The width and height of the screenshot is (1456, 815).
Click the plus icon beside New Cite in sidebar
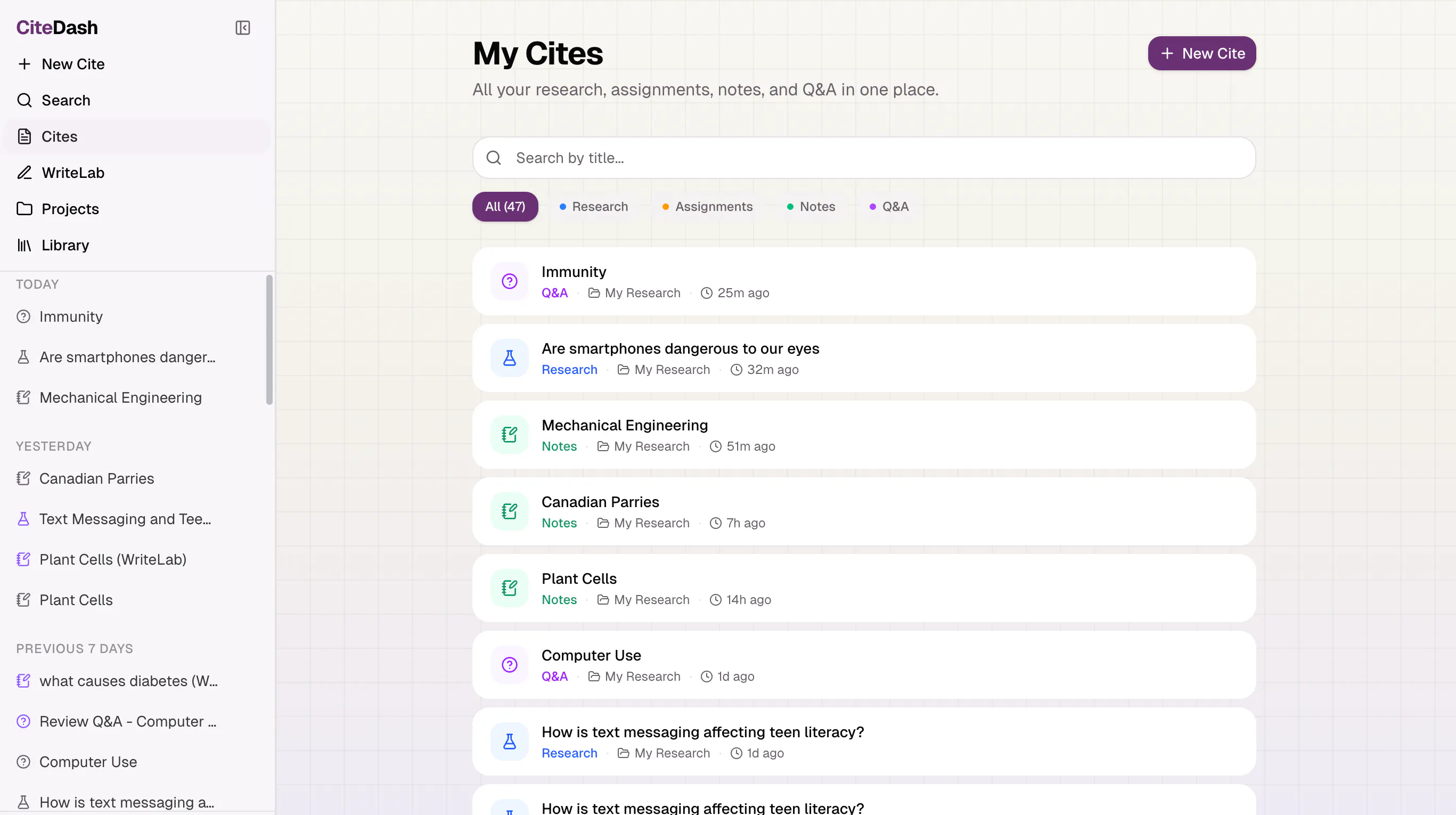pyautogui.click(x=24, y=64)
